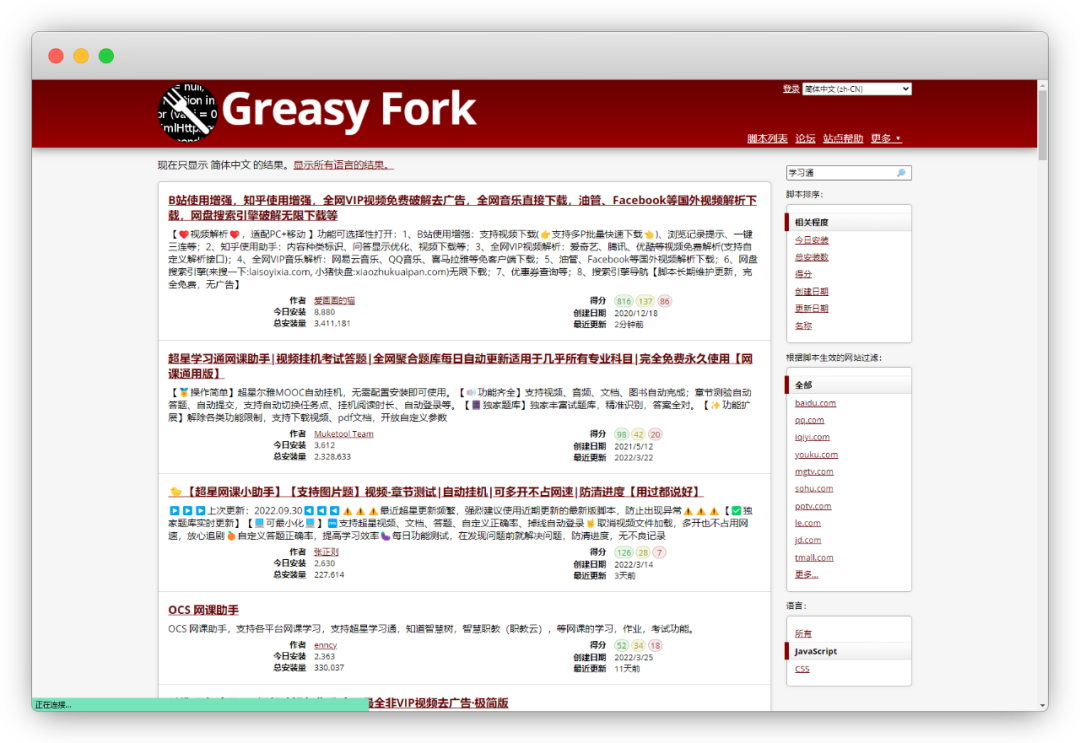Screen dimensions: 1080x743
Task: Filter scripts by baidu.com
Action: pyautogui.click(x=816, y=403)
